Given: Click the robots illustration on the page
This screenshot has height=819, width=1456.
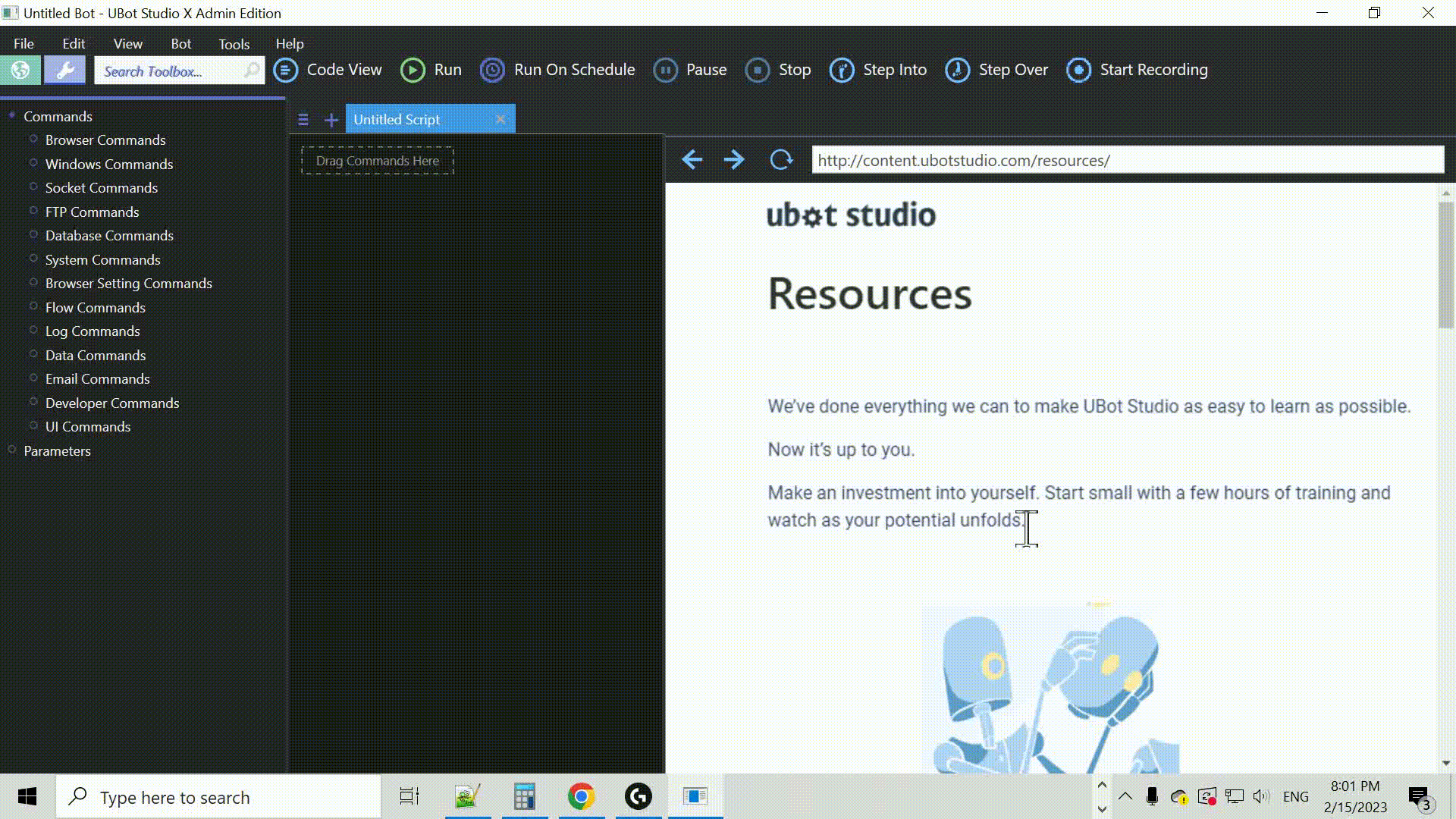Looking at the screenshot, I should click(1050, 686).
